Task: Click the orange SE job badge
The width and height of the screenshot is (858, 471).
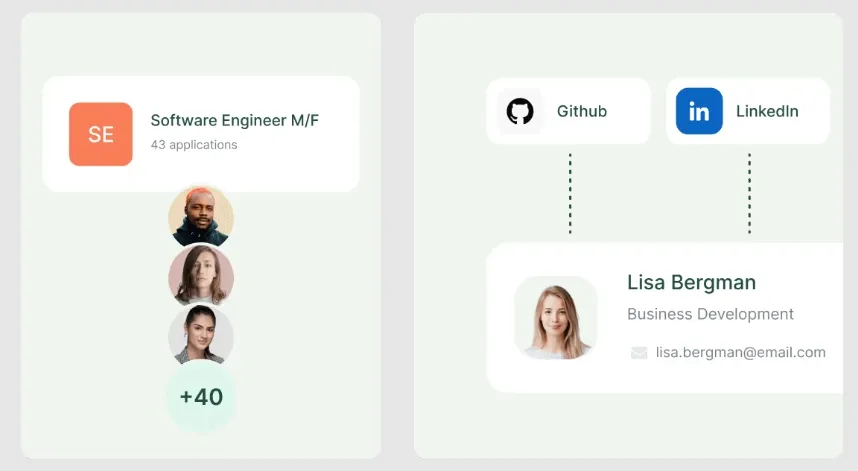Action: [x=101, y=134]
